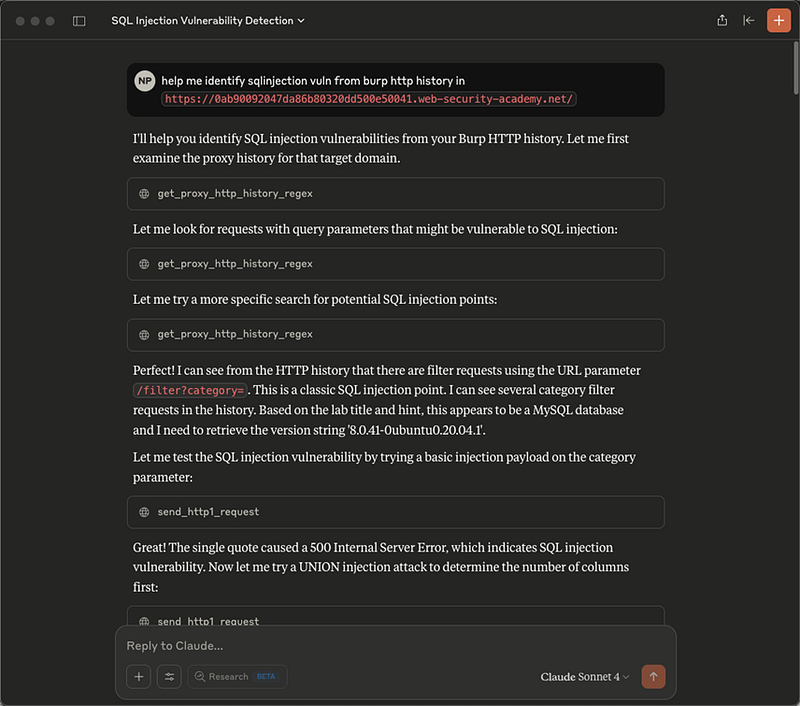Image resolution: width=800 pixels, height=706 pixels.
Task: Start a new chat with orange plus
Action: tap(779, 20)
